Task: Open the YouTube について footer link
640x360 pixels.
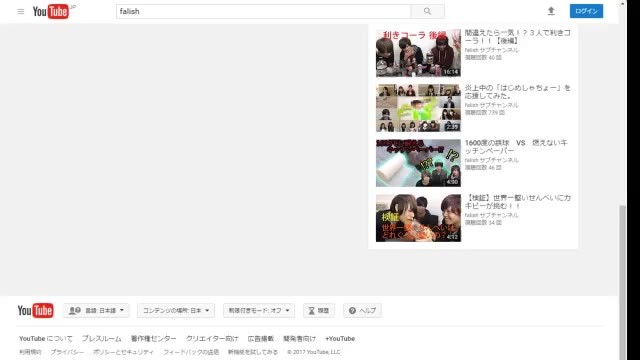Action: pyautogui.click(x=46, y=338)
